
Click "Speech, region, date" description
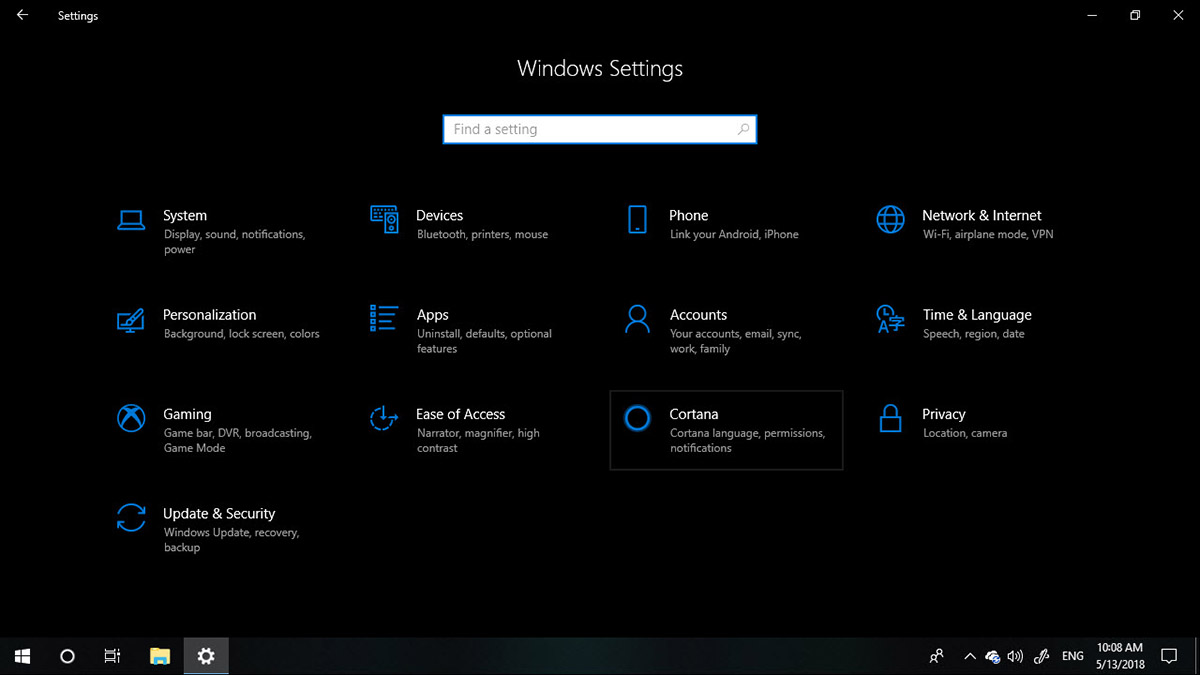pos(974,334)
